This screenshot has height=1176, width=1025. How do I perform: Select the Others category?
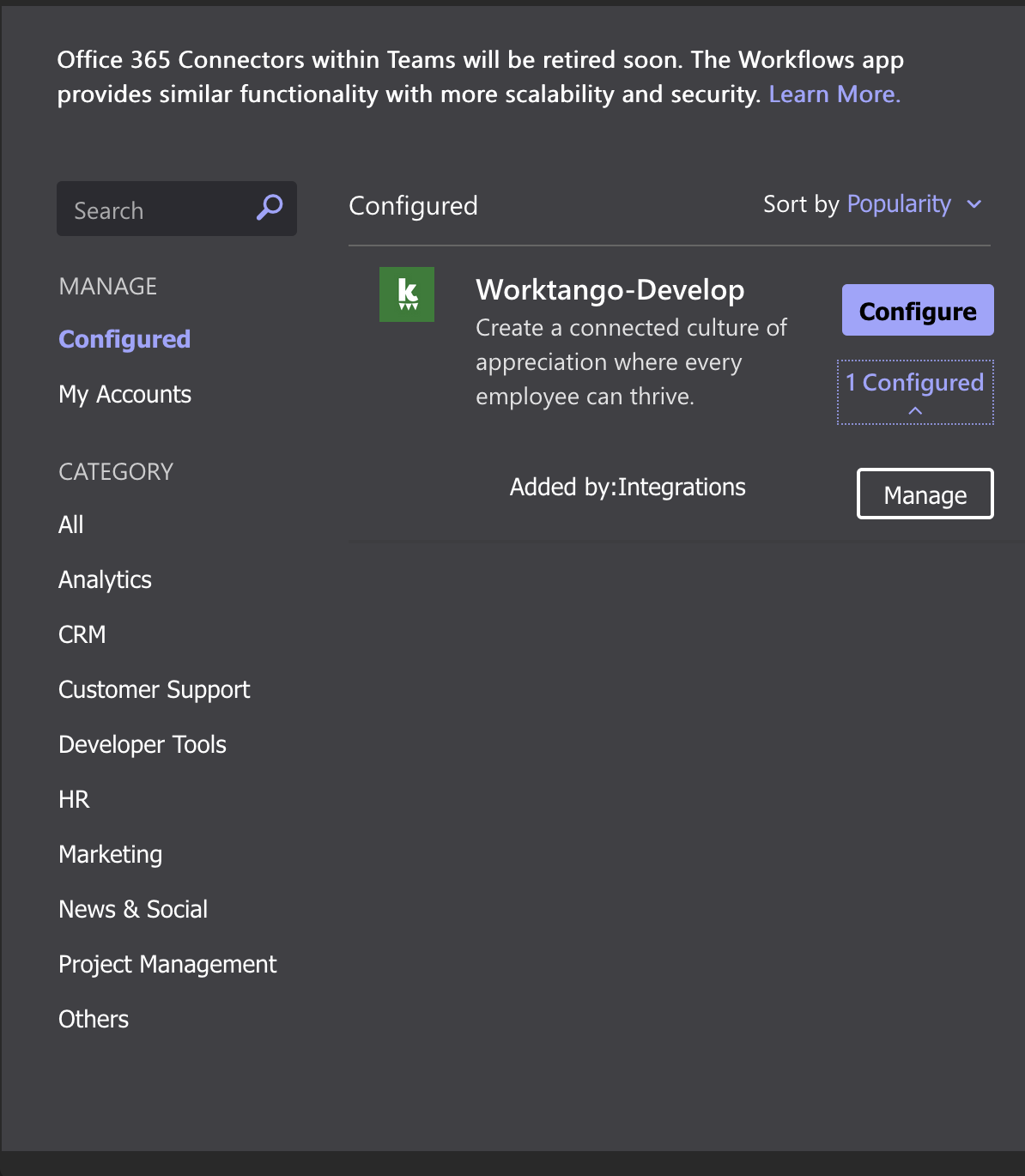94,1019
